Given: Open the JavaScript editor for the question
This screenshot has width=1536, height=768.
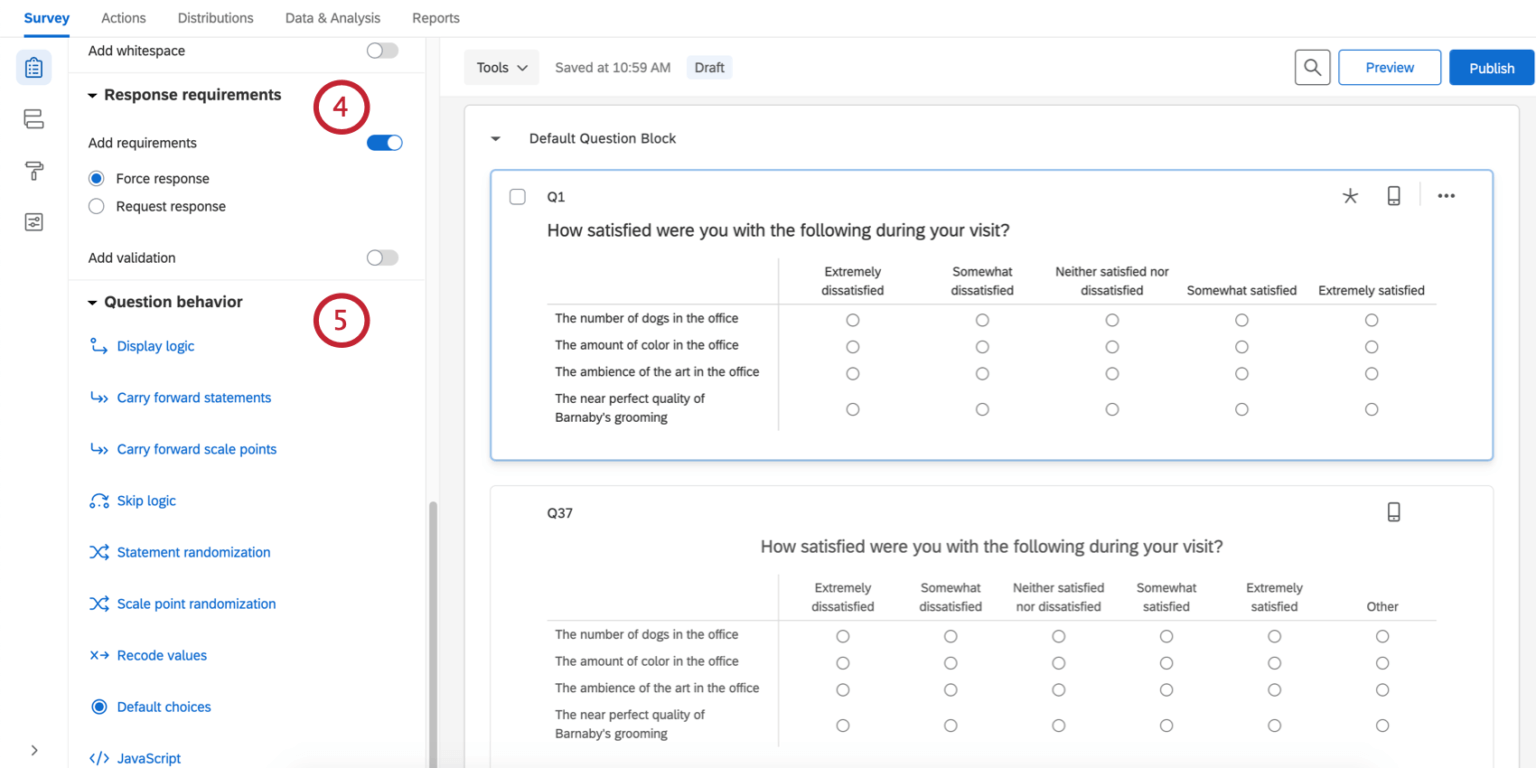Looking at the screenshot, I should (145, 757).
